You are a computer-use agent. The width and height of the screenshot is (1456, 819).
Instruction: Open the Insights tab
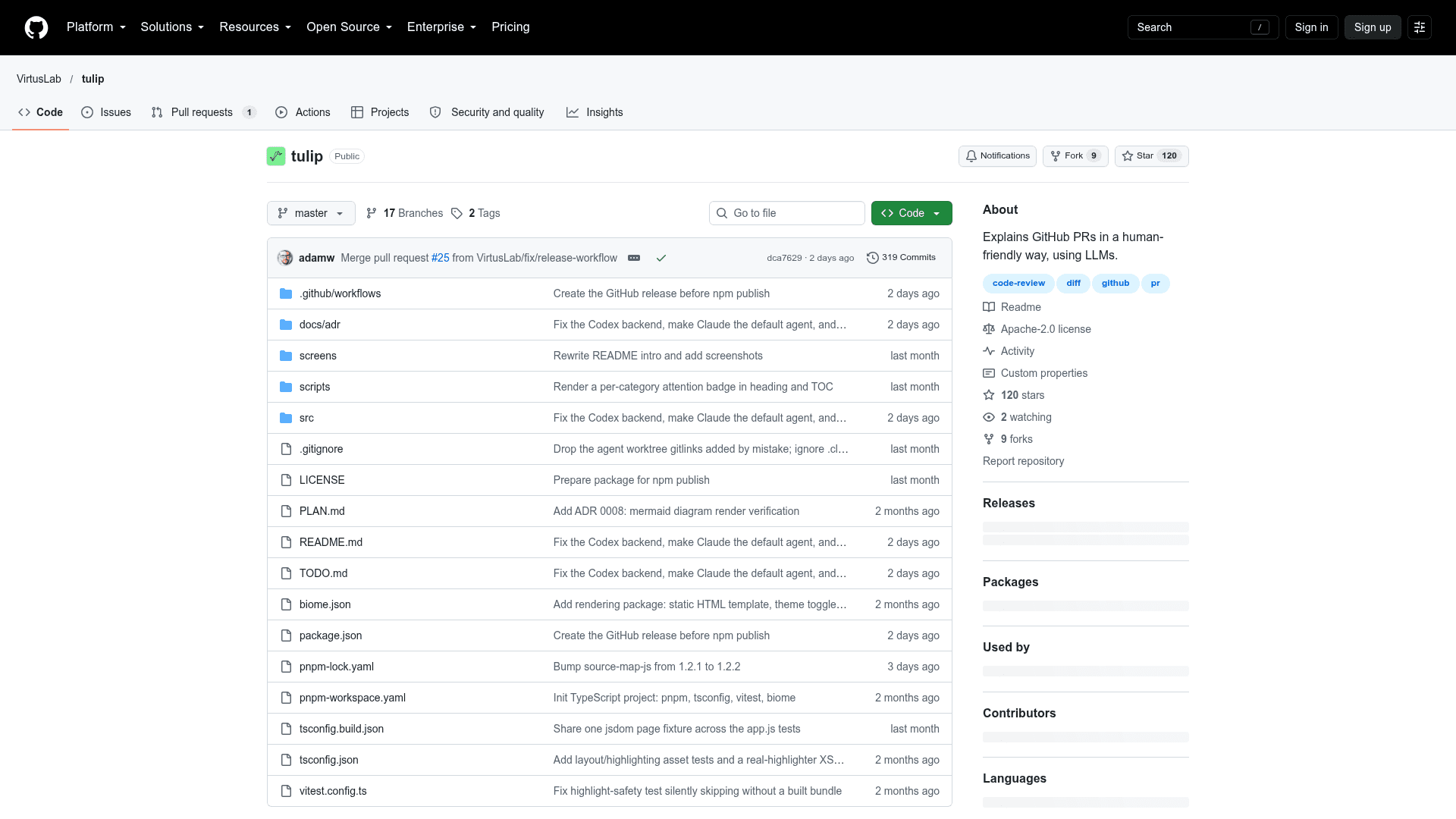[595, 112]
